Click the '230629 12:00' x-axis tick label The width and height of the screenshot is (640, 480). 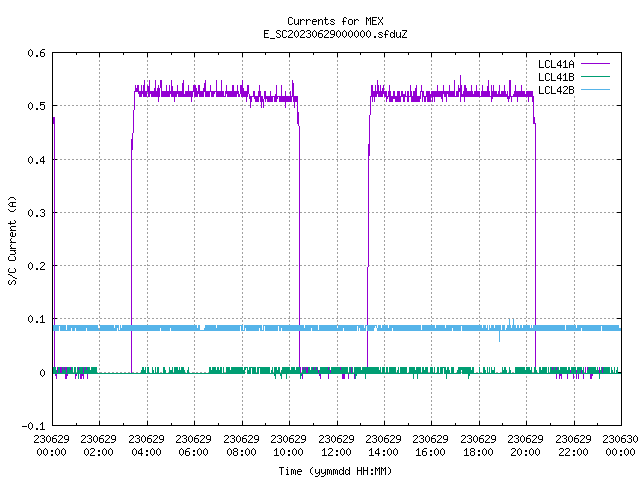coord(336,446)
